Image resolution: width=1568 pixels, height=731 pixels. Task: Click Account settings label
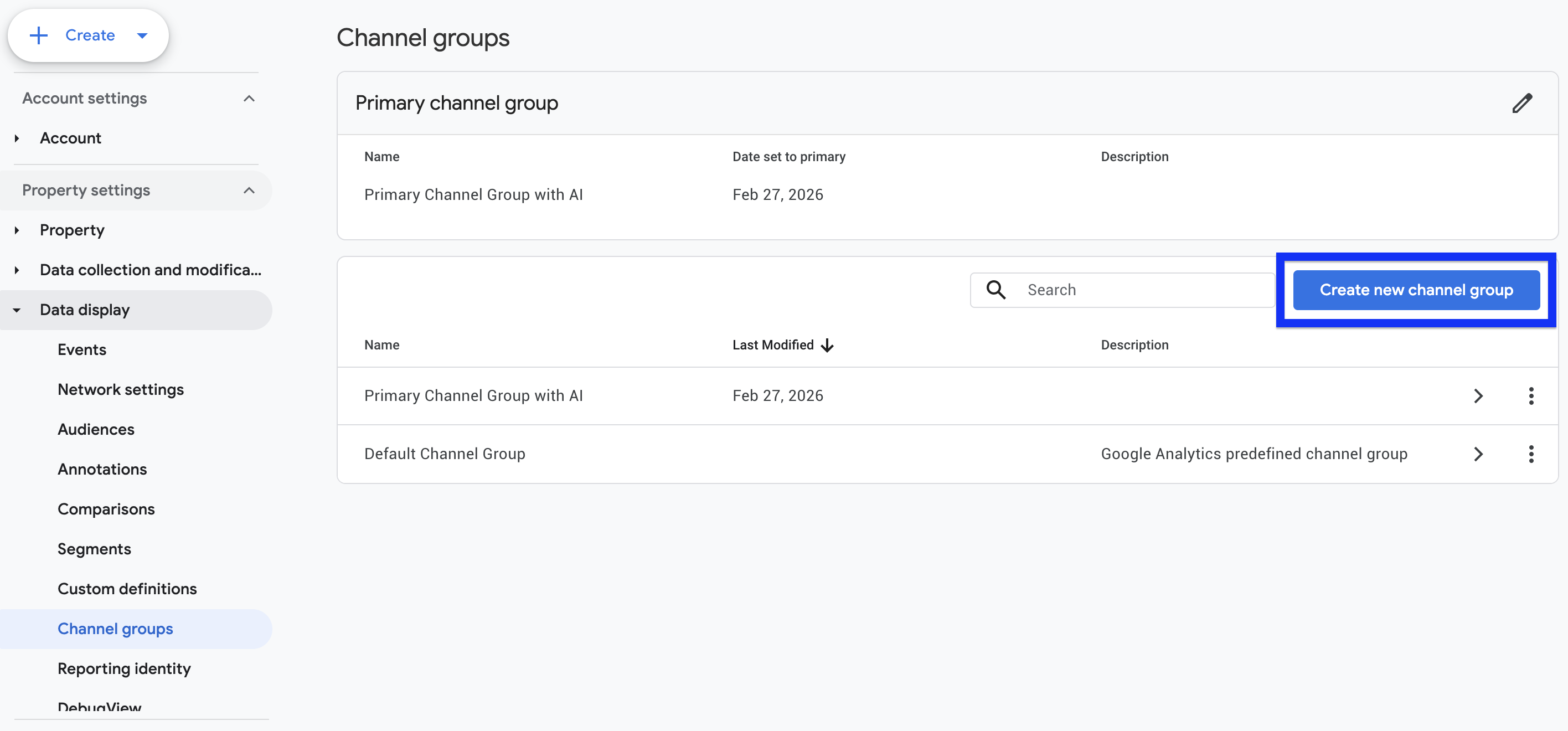point(85,99)
